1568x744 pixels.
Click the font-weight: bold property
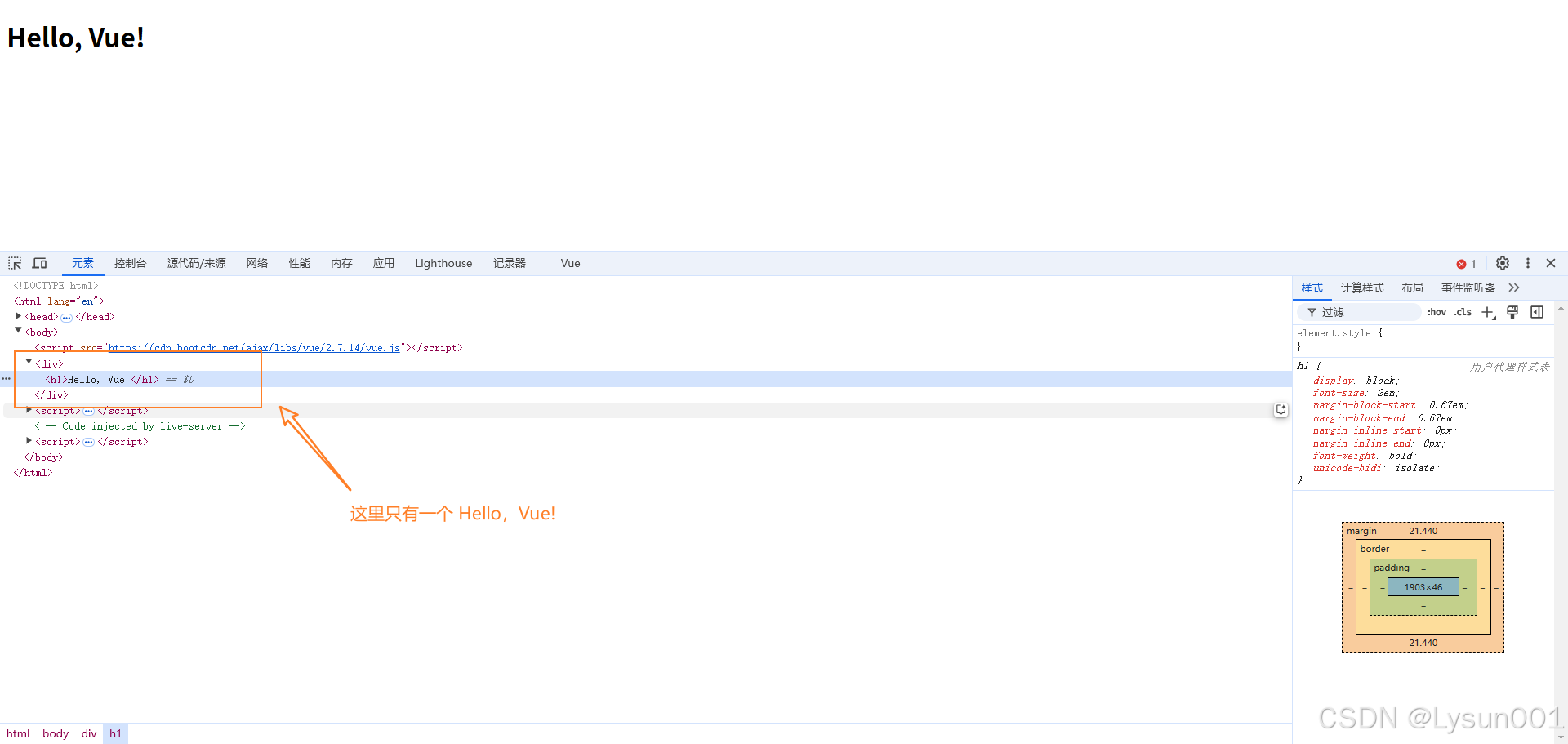click(x=1365, y=456)
